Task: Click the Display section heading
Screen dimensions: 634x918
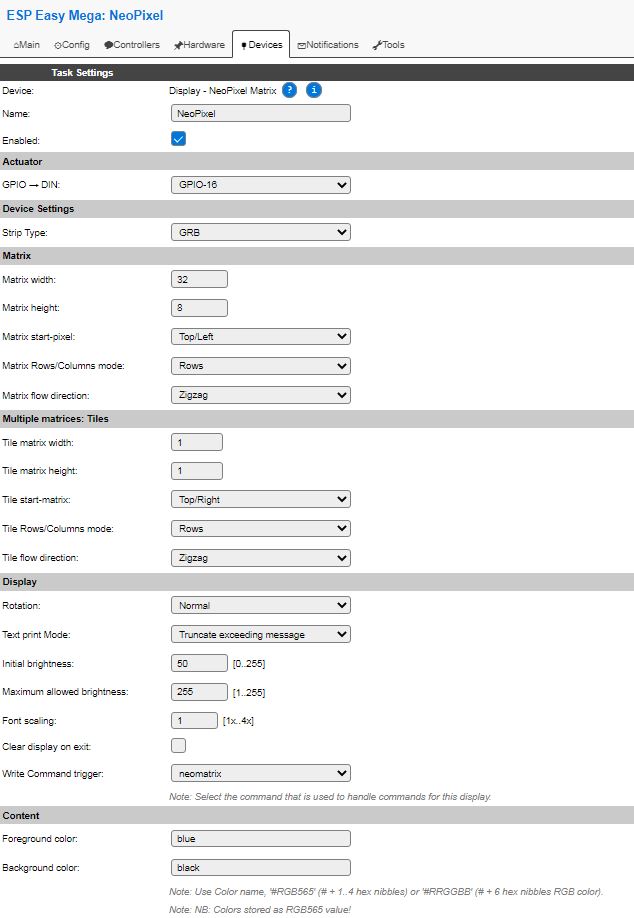Action: point(19,582)
